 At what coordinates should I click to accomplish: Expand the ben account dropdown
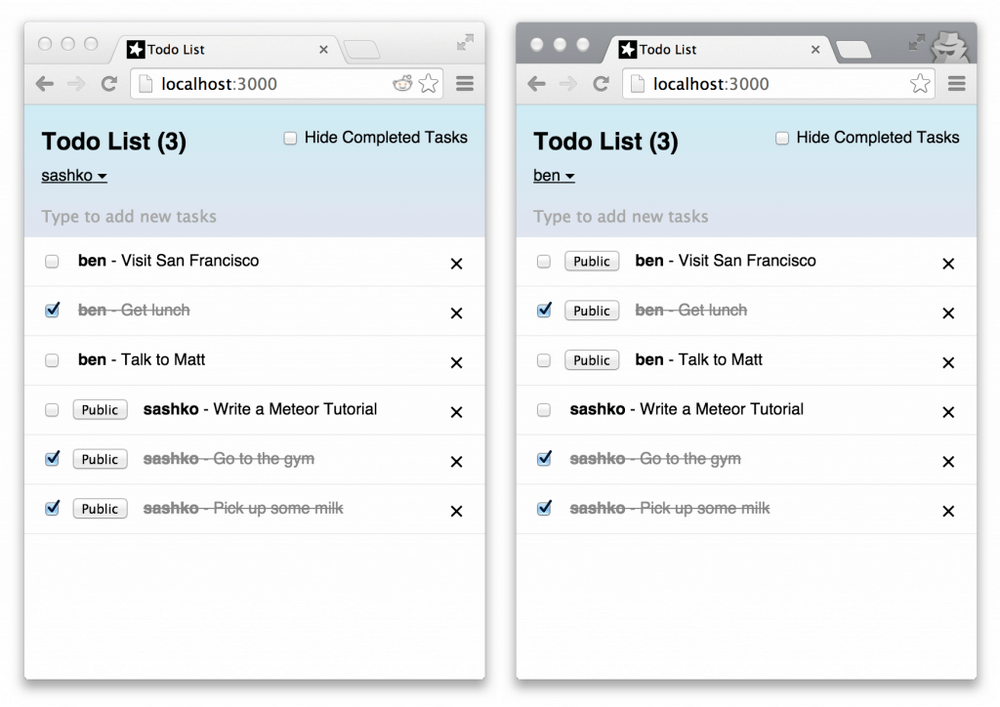point(554,175)
